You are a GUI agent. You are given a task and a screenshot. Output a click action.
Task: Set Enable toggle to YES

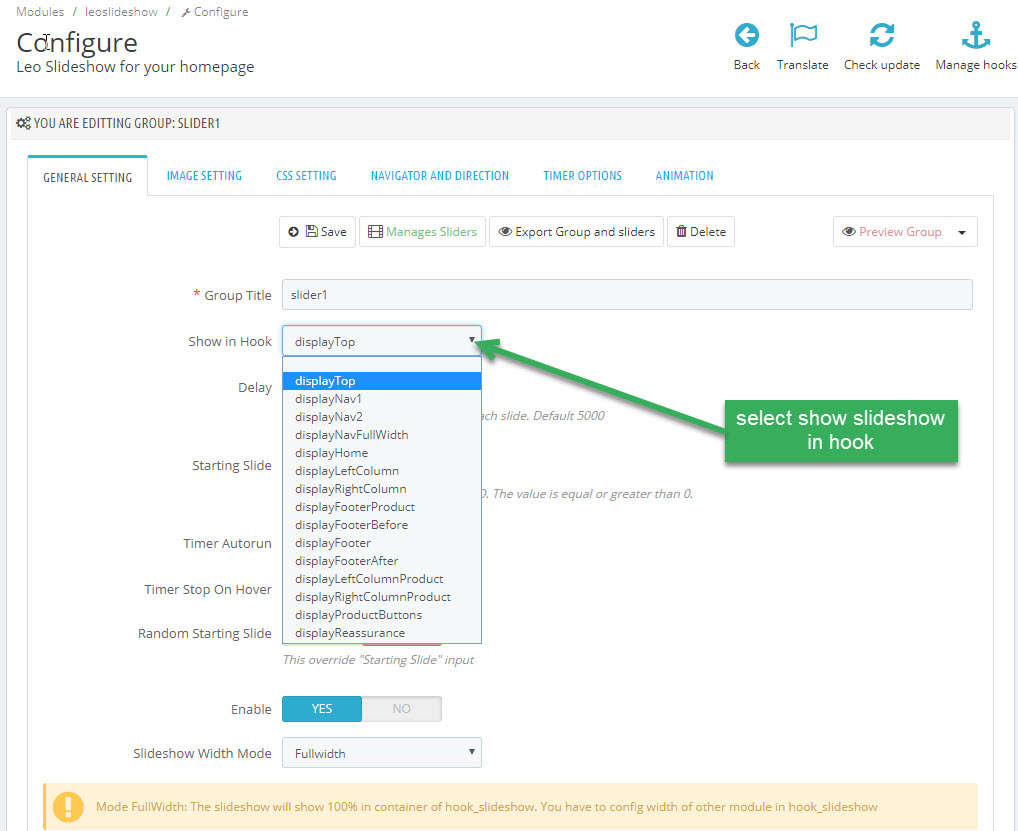pos(322,709)
